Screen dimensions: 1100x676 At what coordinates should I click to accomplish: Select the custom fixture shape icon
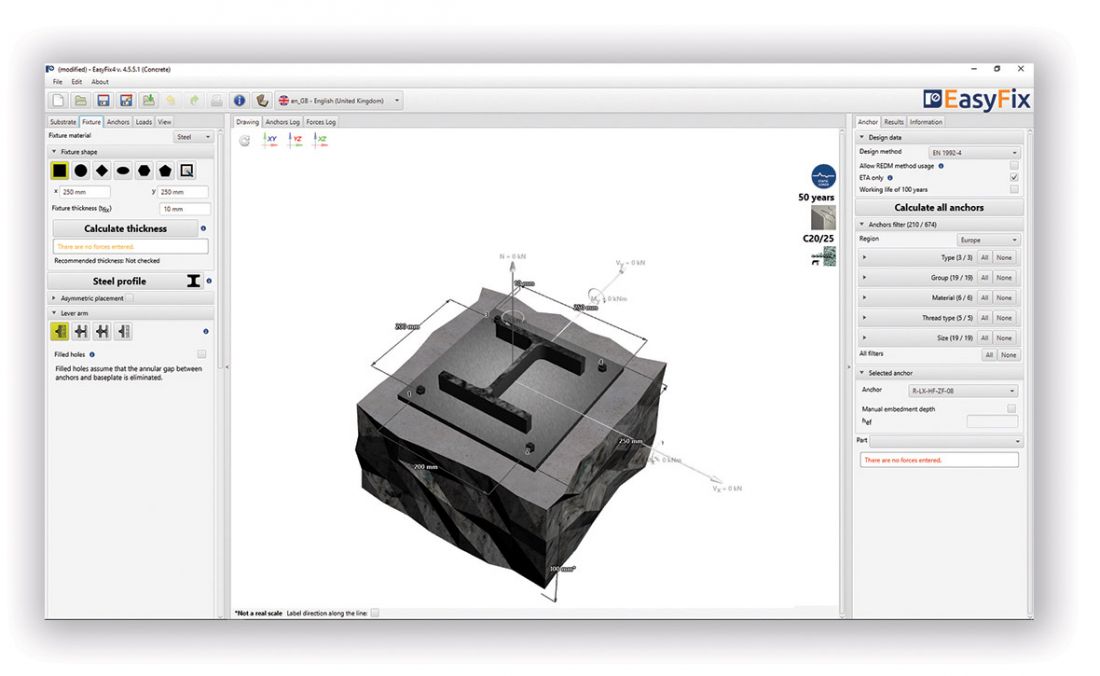[187, 170]
